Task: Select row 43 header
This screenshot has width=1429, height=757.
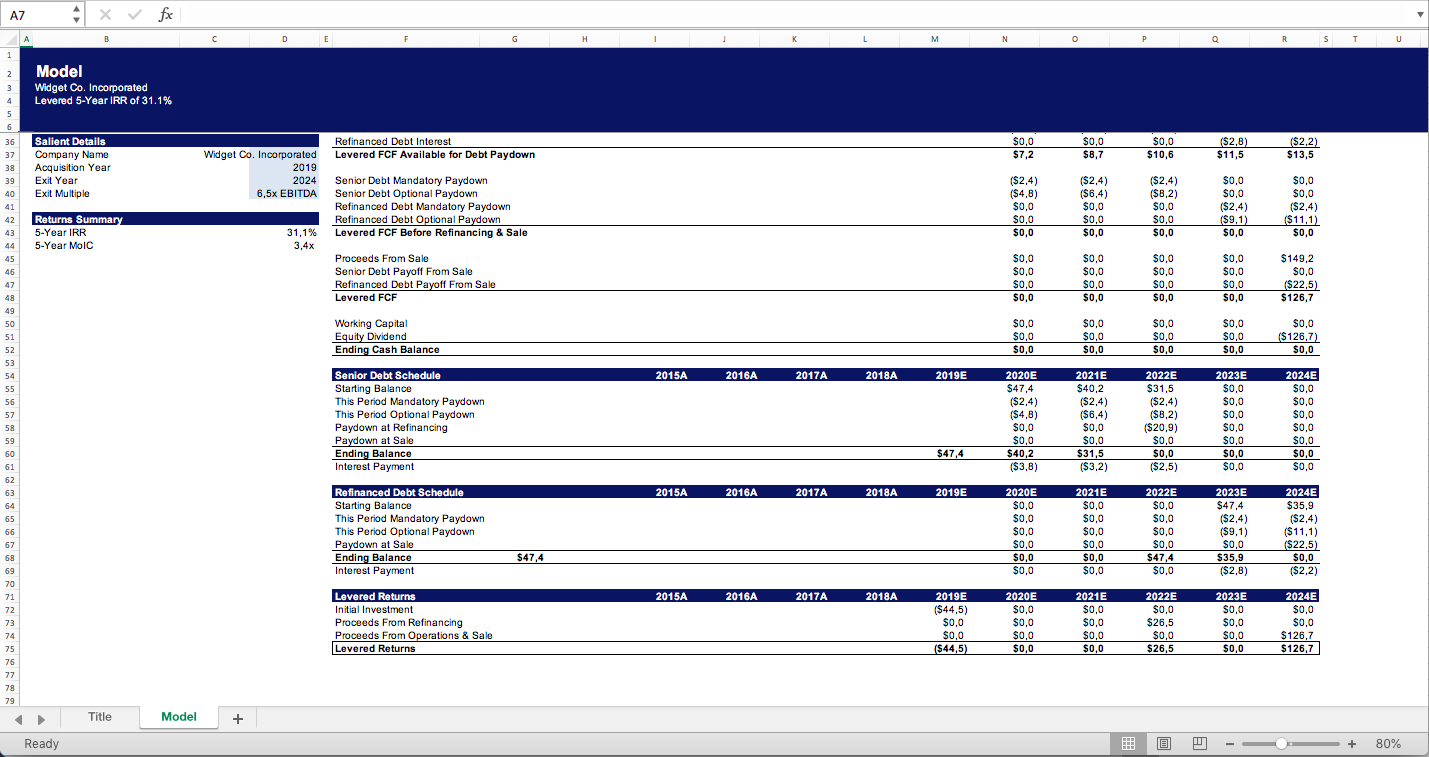Action: point(10,232)
